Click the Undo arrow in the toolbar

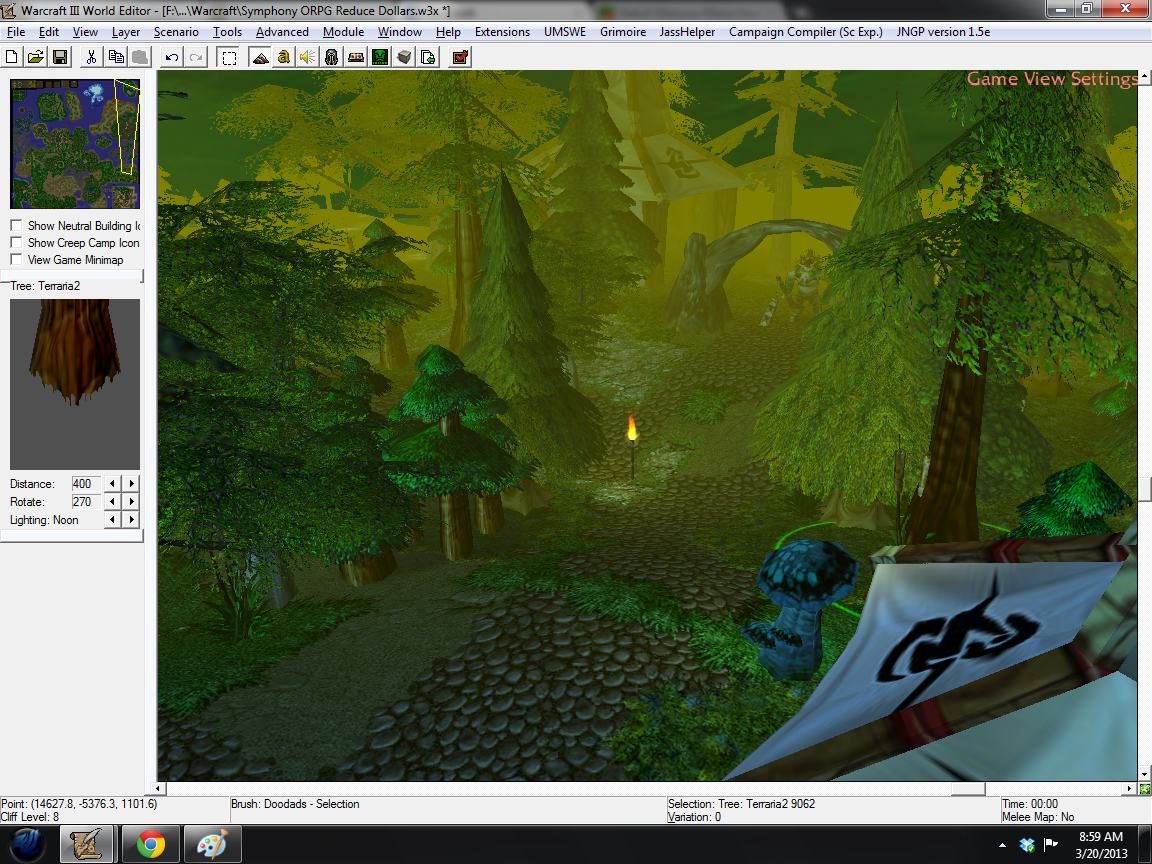click(x=172, y=57)
